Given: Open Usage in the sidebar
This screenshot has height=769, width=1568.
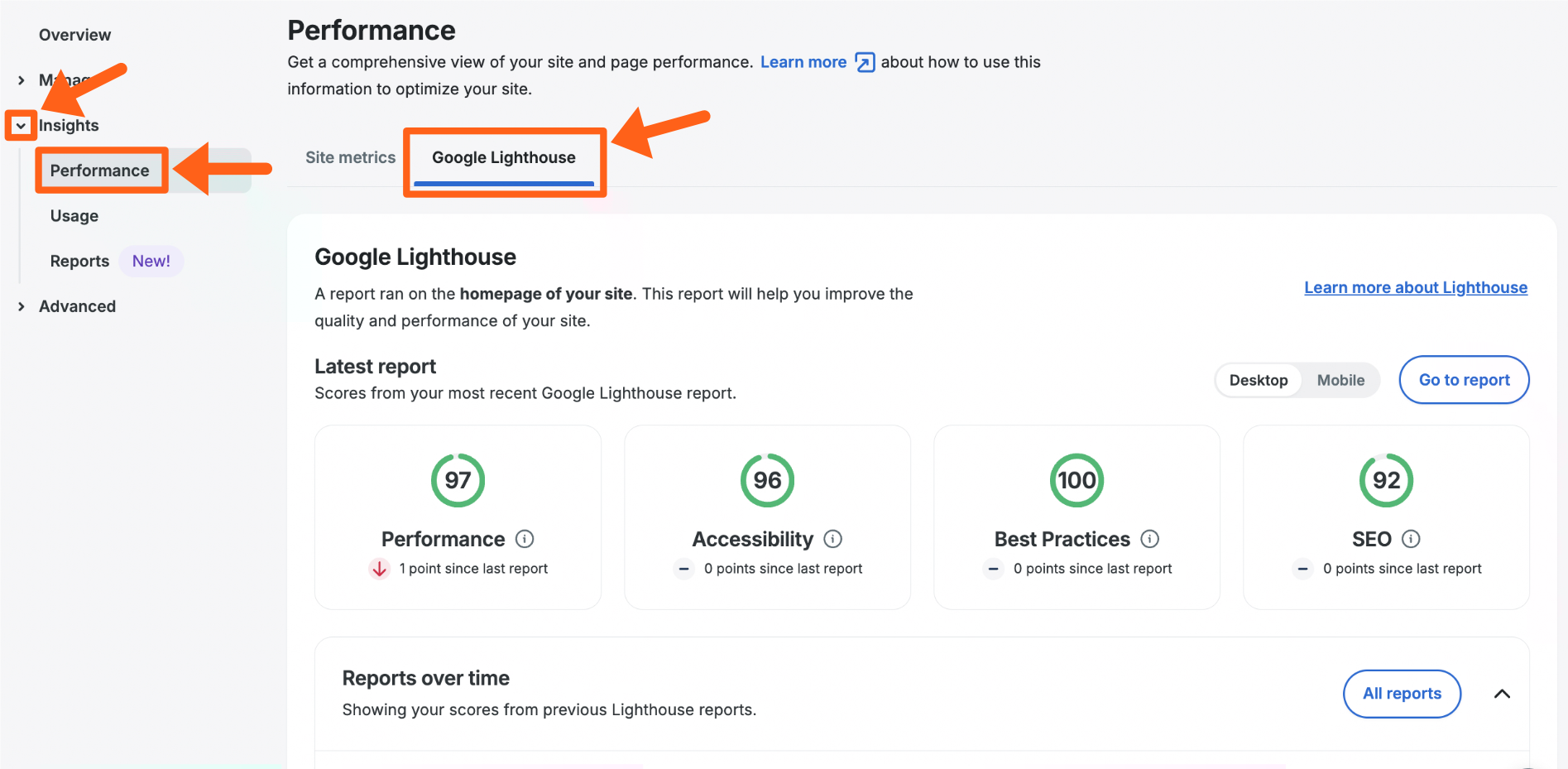Looking at the screenshot, I should pyautogui.click(x=74, y=216).
